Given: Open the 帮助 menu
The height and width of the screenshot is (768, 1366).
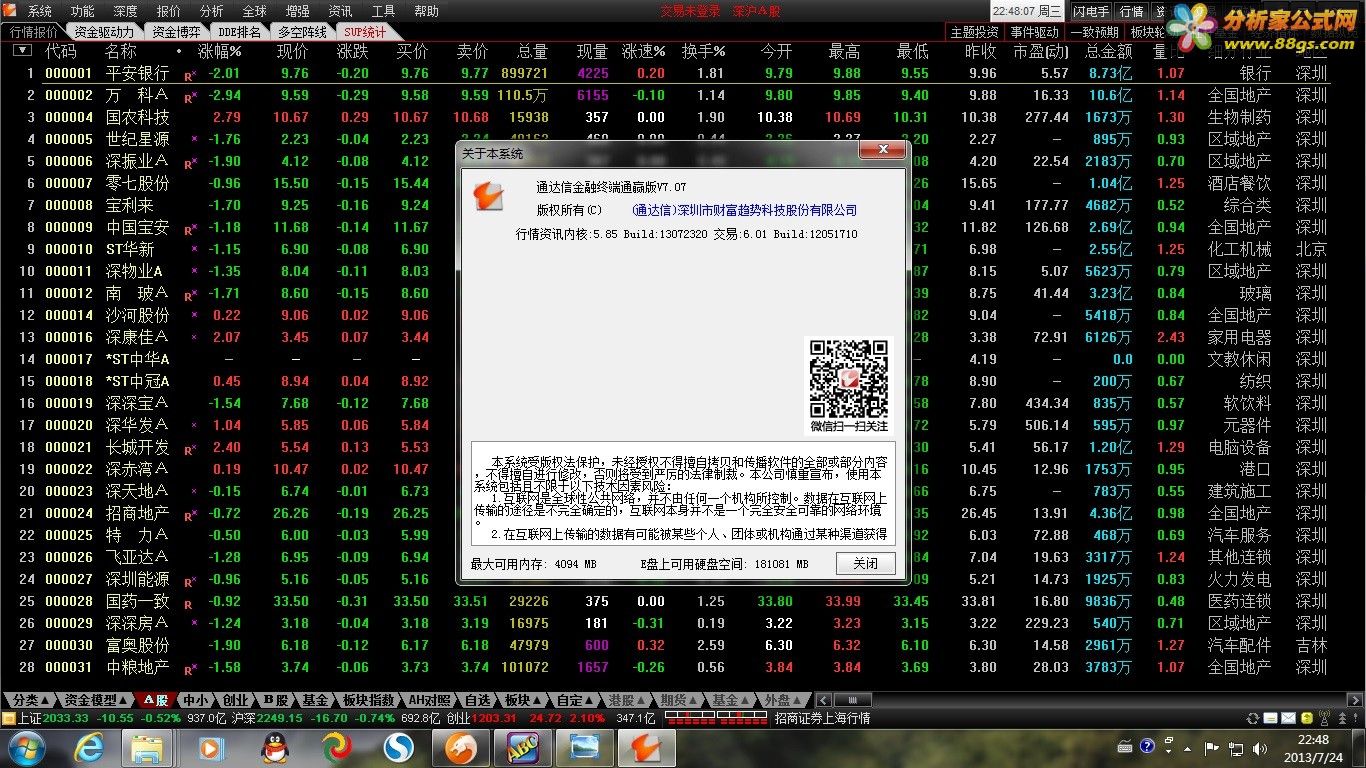Looking at the screenshot, I should coord(426,11).
